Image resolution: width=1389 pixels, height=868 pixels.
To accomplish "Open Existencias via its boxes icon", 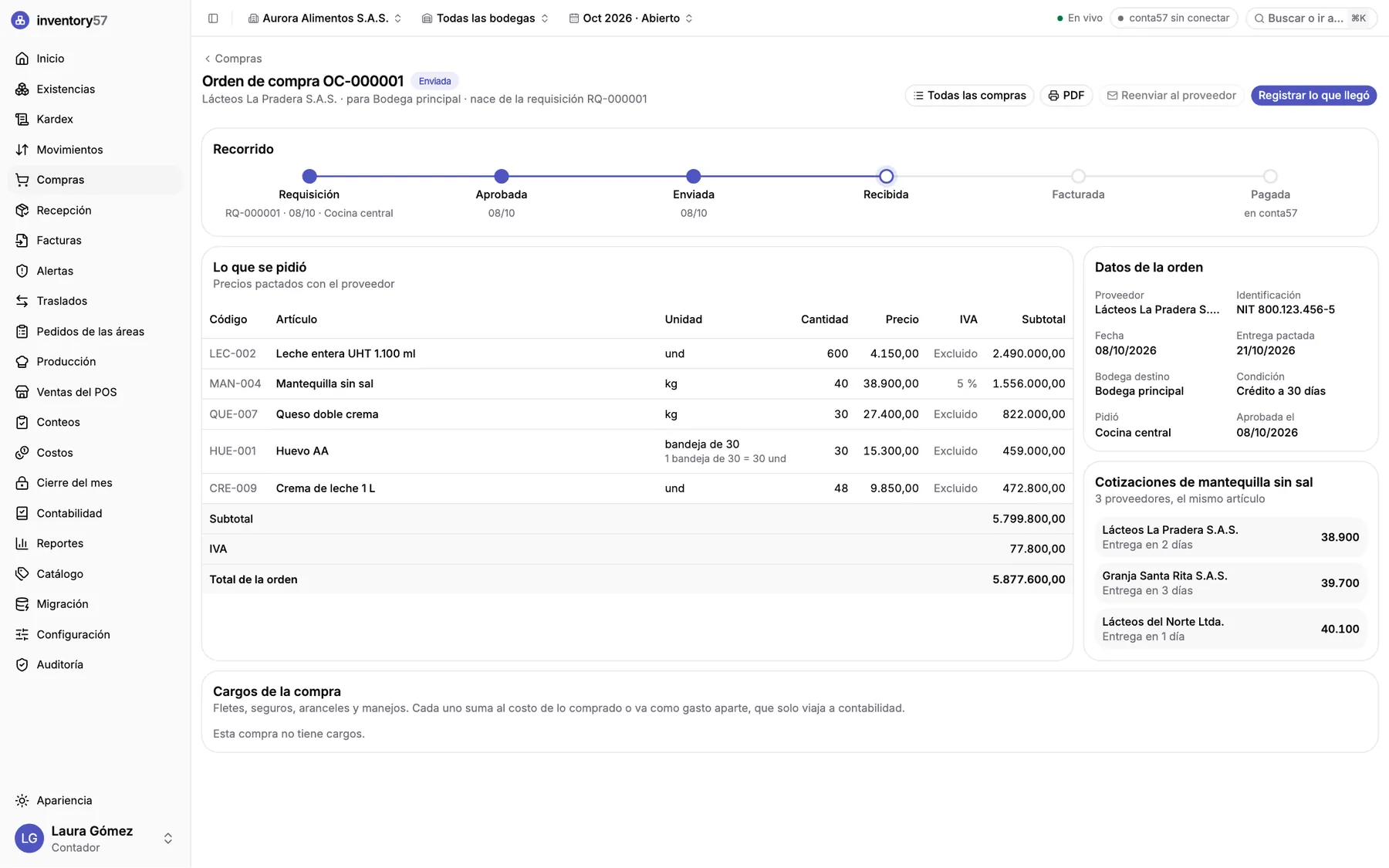I will tap(22, 89).
